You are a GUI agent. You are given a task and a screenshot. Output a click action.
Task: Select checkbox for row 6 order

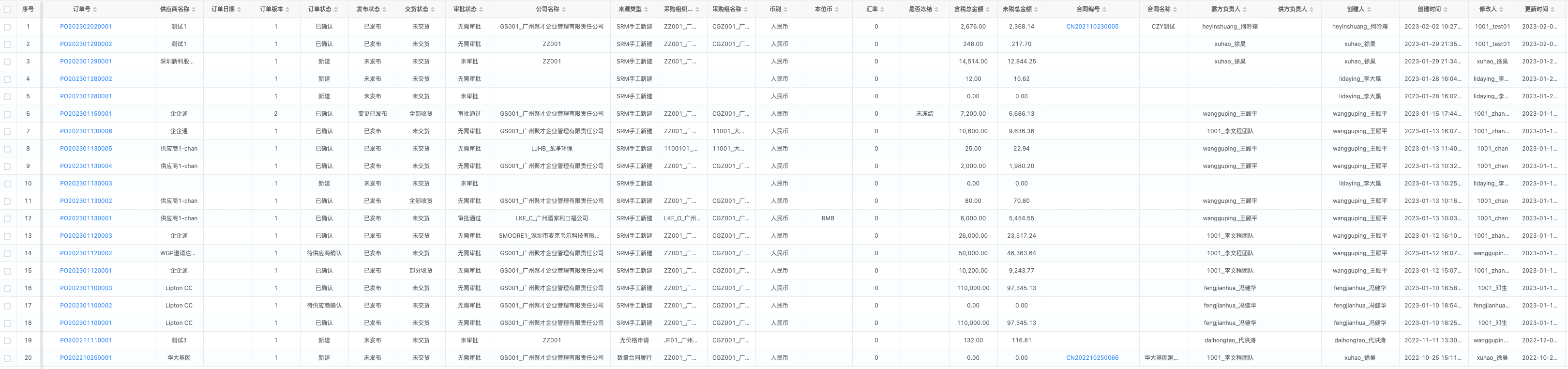pos(7,114)
